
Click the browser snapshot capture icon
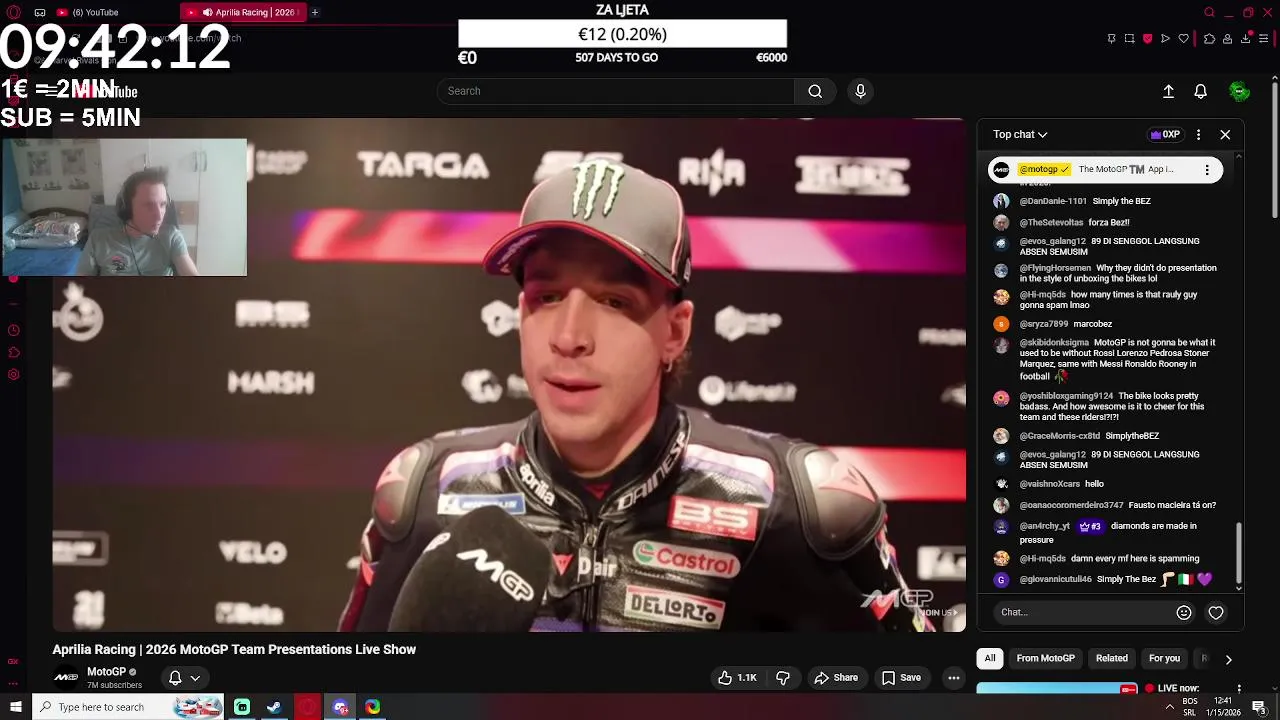pyautogui.click(x=1129, y=39)
